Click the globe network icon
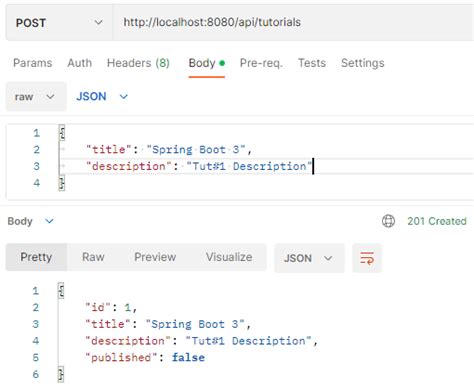 tap(388, 221)
